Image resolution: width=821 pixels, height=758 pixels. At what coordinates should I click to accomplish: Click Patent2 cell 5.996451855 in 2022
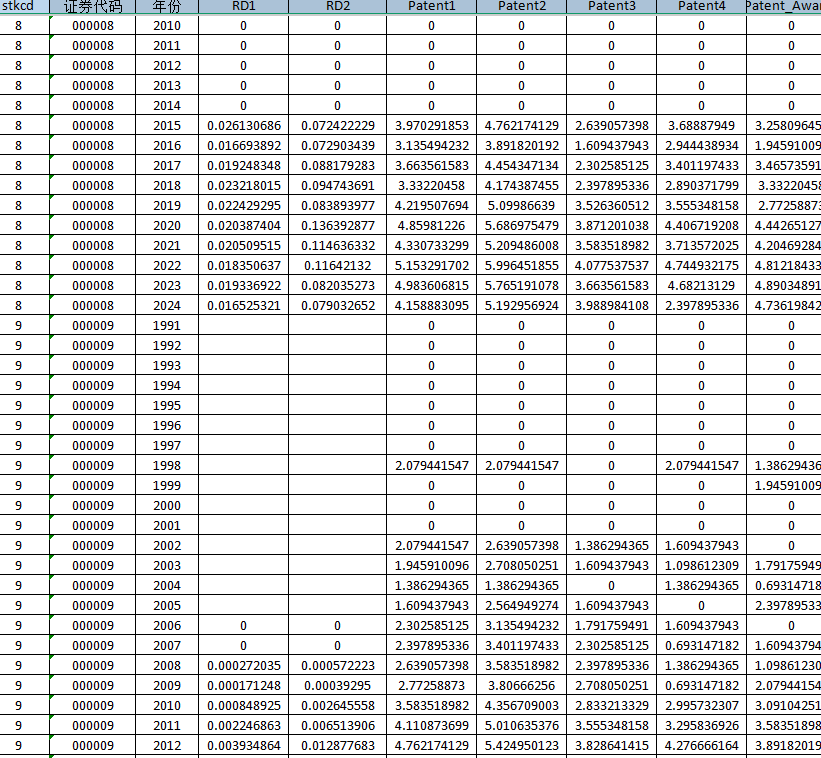(522, 265)
